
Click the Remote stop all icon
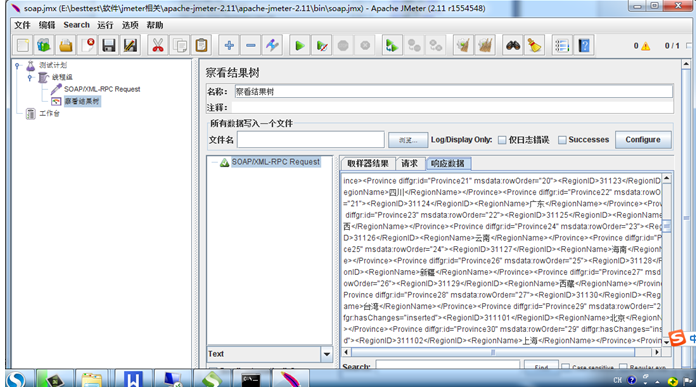(414, 45)
